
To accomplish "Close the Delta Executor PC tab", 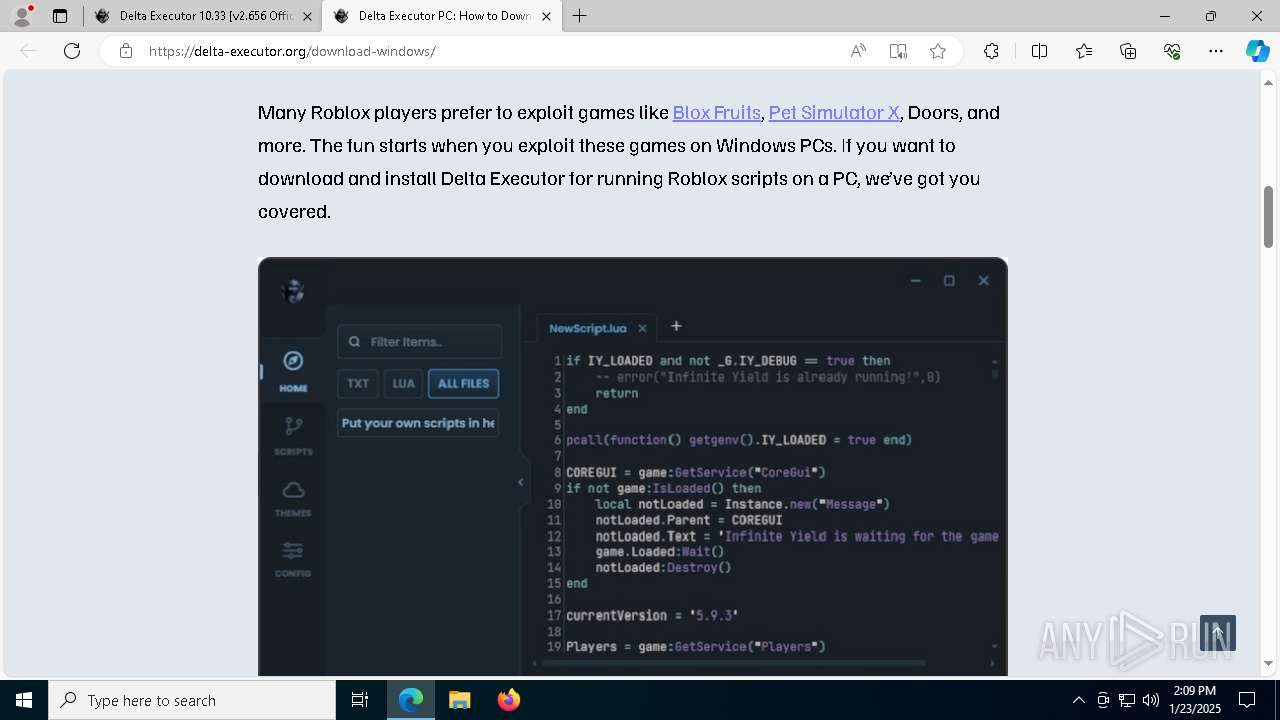I will click(546, 16).
